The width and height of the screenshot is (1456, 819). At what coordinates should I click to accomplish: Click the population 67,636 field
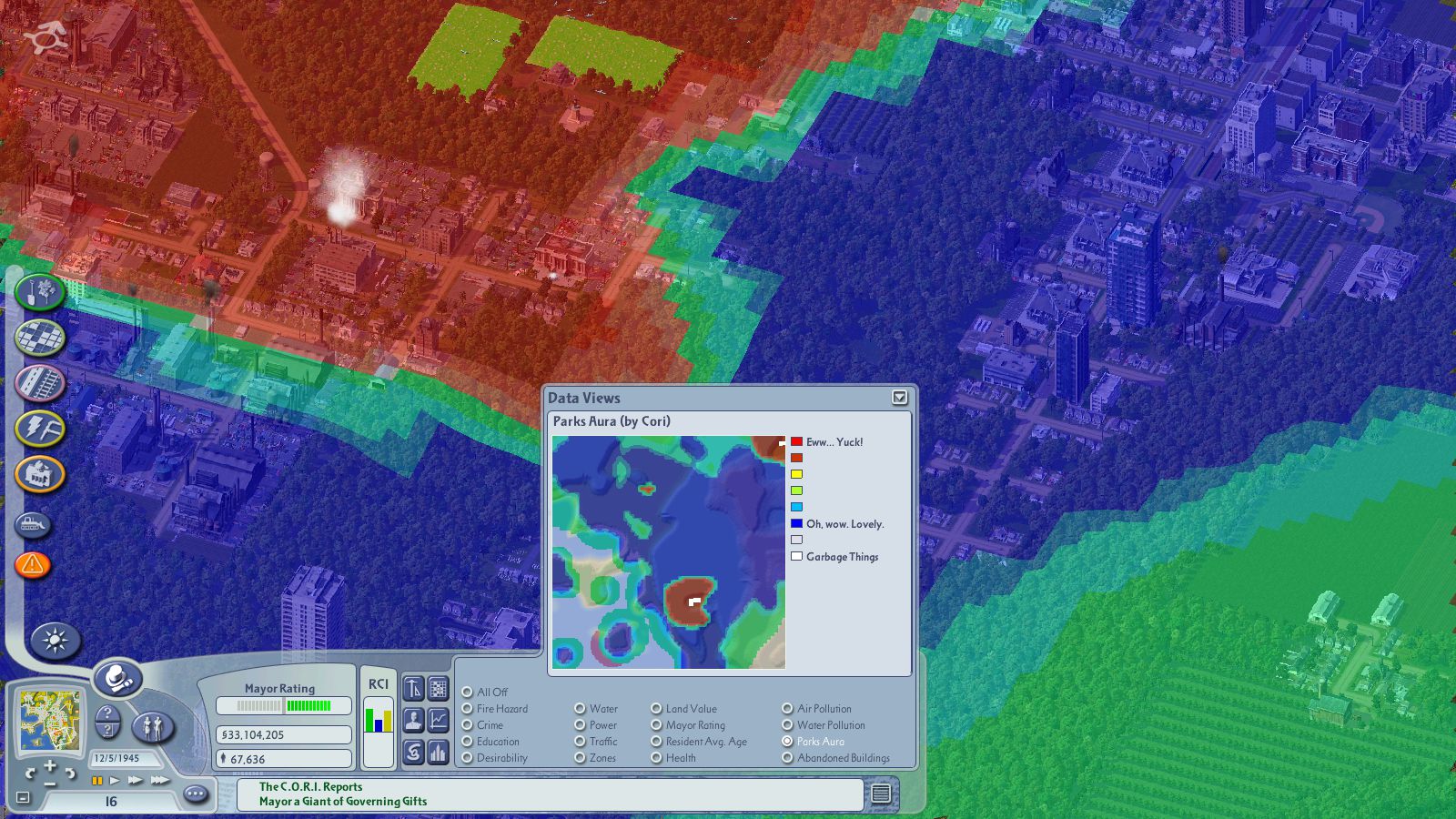(284, 759)
